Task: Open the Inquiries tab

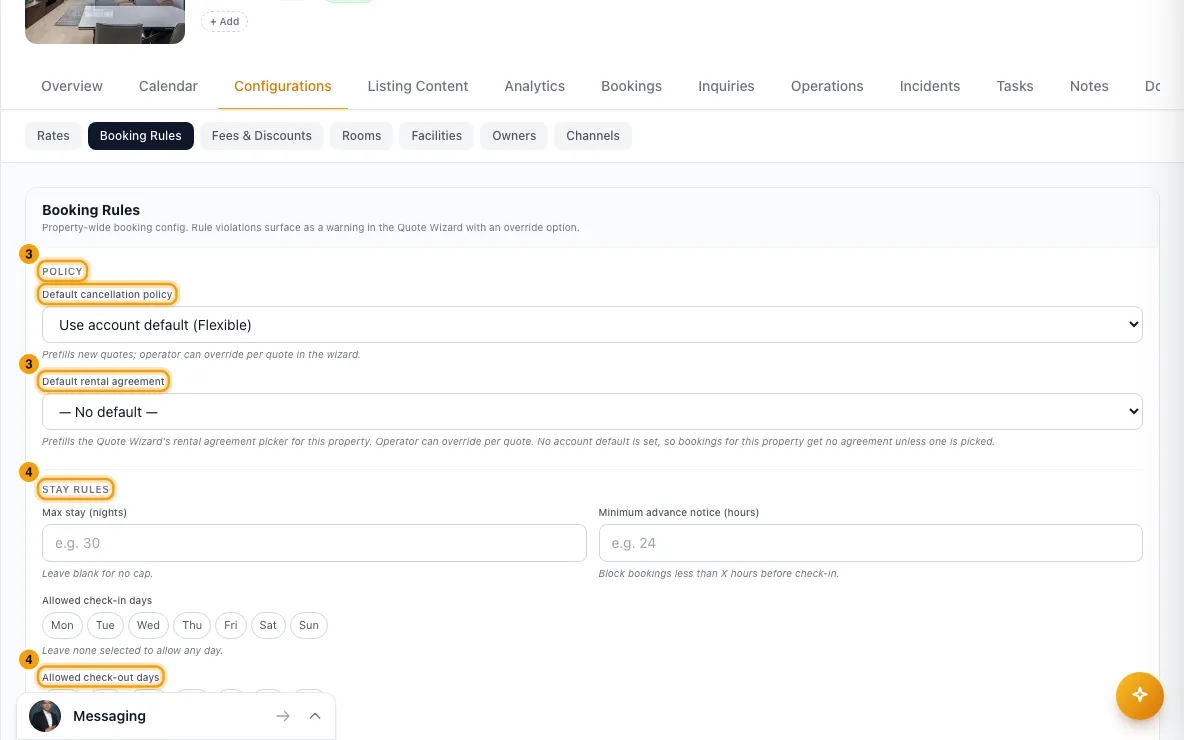Action: coord(726,86)
